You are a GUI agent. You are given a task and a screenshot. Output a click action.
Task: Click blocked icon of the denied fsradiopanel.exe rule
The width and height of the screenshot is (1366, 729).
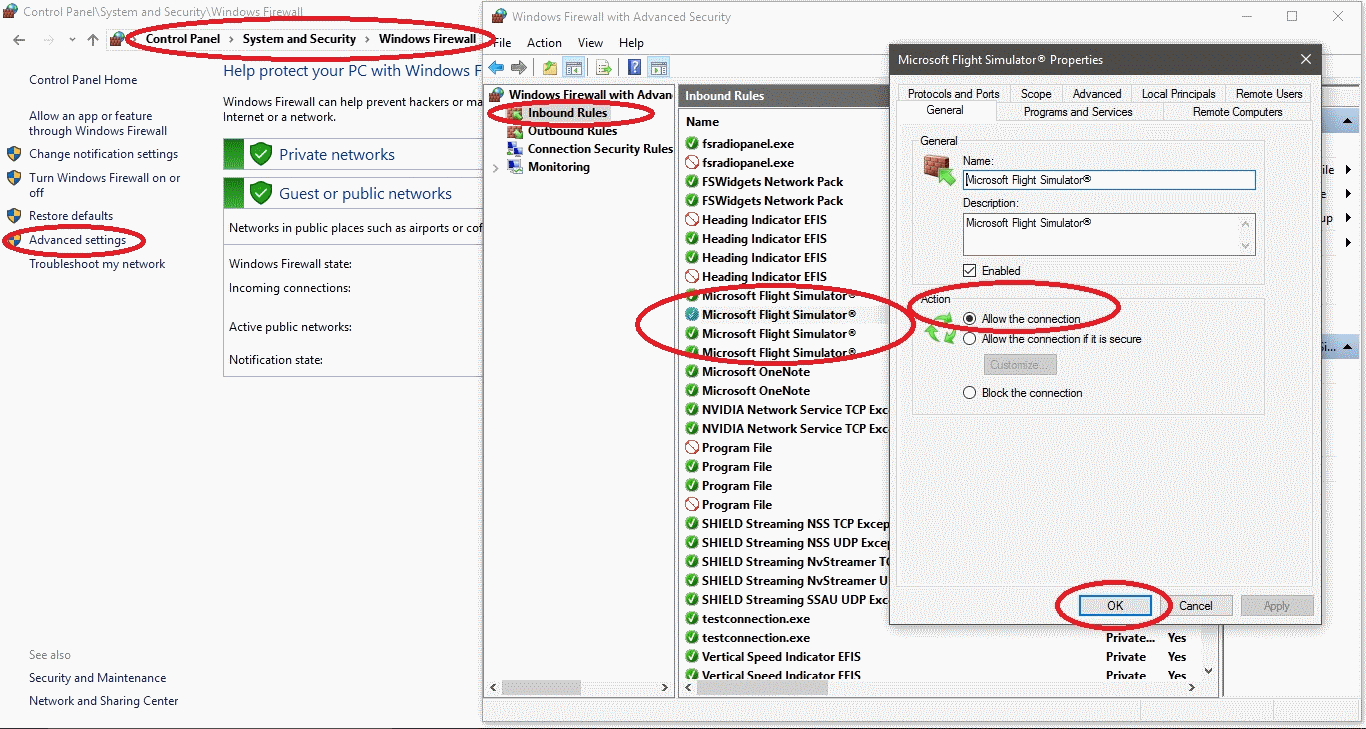point(692,163)
